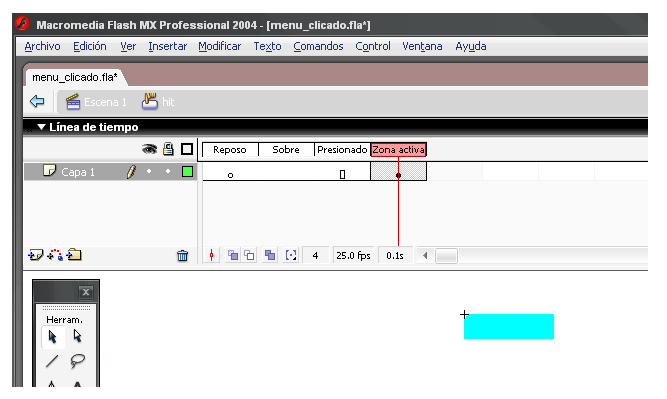Switch to menu_clicado.fla document tab
The image size is (667, 399).
pyautogui.click(x=74, y=77)
